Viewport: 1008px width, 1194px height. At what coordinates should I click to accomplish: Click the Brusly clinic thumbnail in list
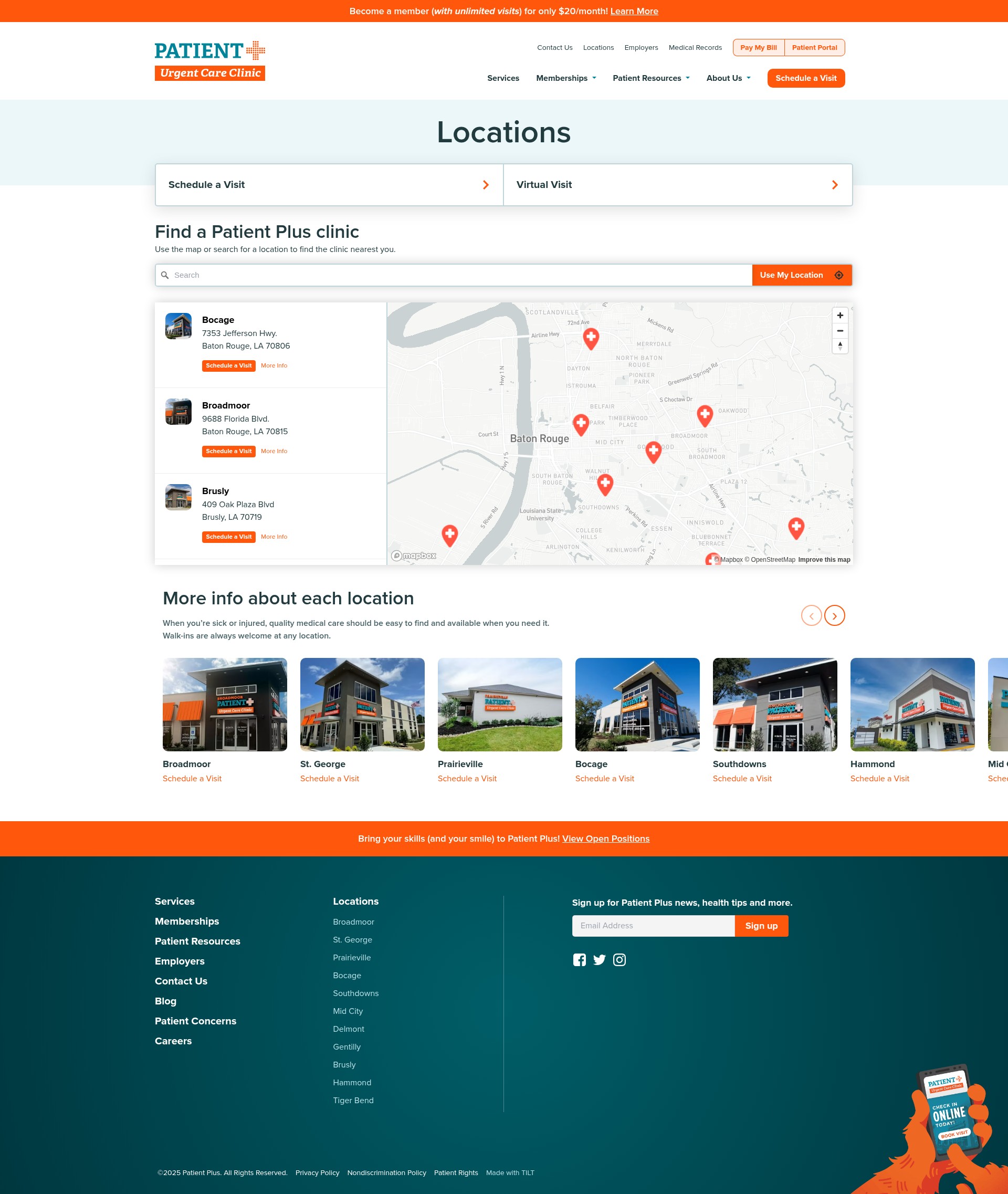[x=178, y=497]
